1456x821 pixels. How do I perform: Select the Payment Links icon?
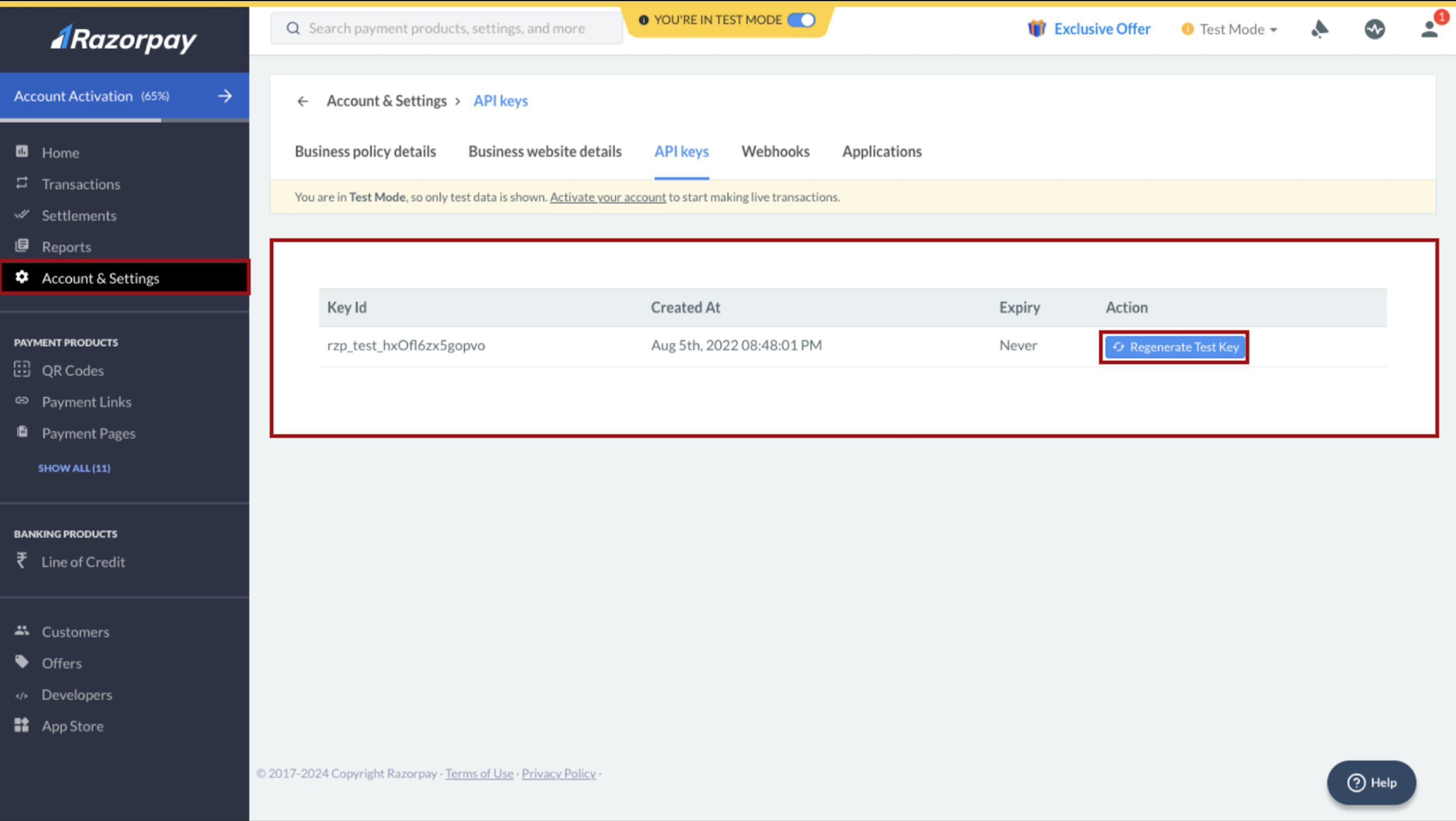[x=21, y=400]
